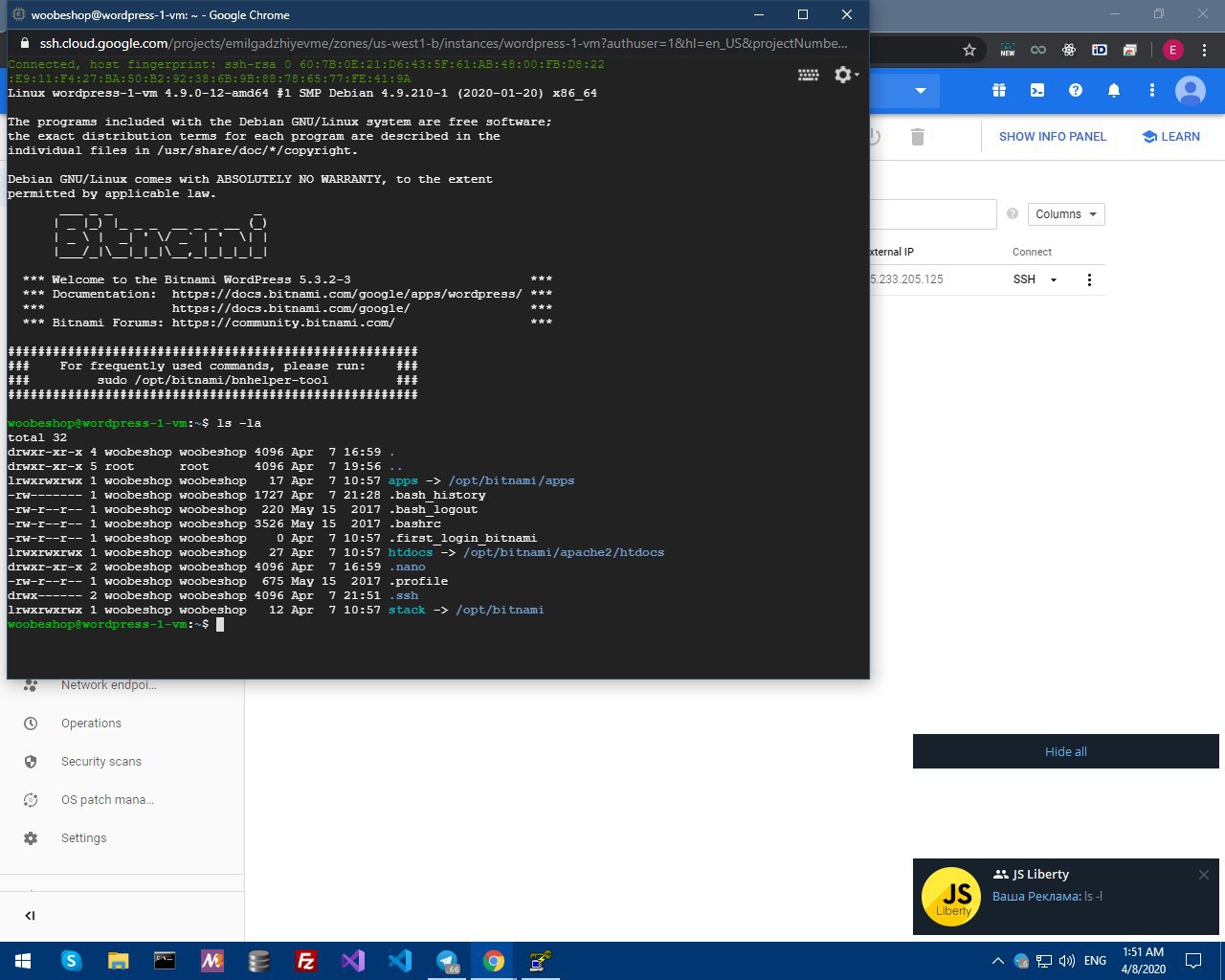Viewport: 1225px width, 980px height.
Task: Click the Bitnami WordPress docs URL in terminal
Action: [347, 294]
